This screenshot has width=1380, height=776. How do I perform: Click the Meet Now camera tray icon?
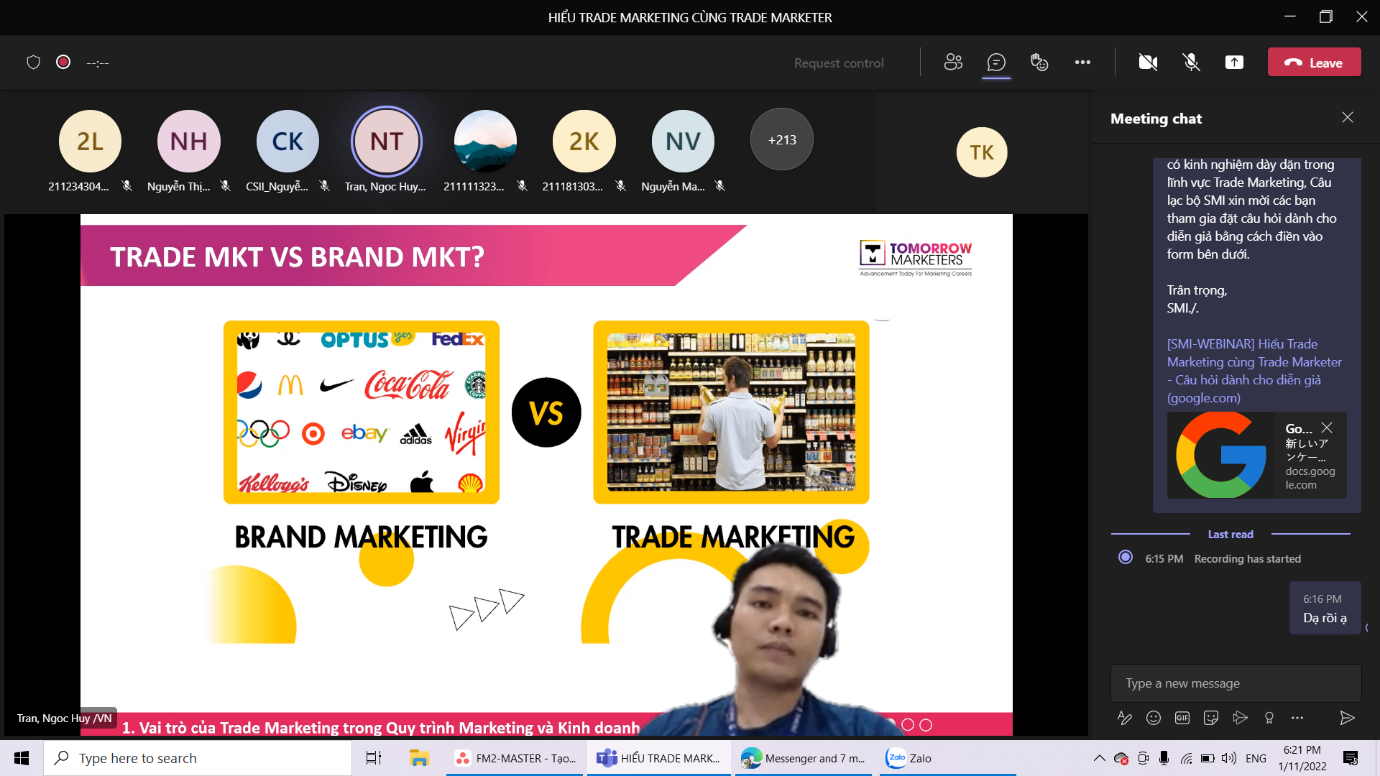click(x=1143, y=758)
